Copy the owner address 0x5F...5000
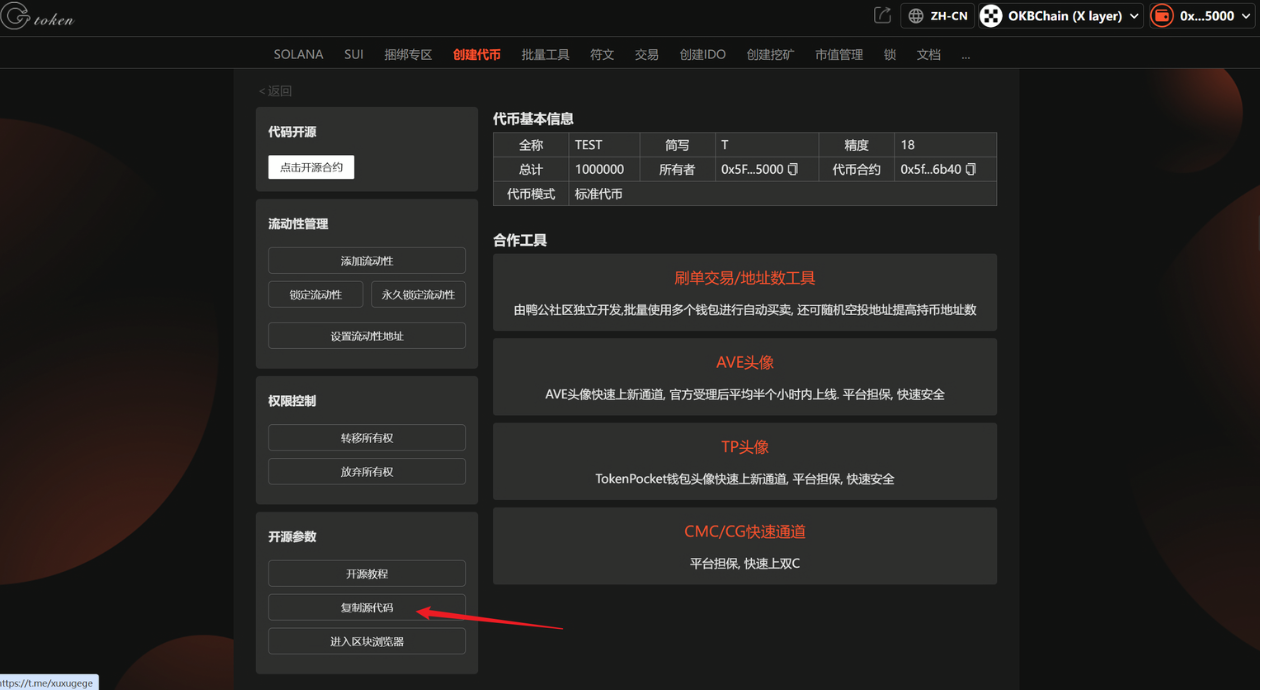Screen dimensions: 1266x690 coord(793,170)
